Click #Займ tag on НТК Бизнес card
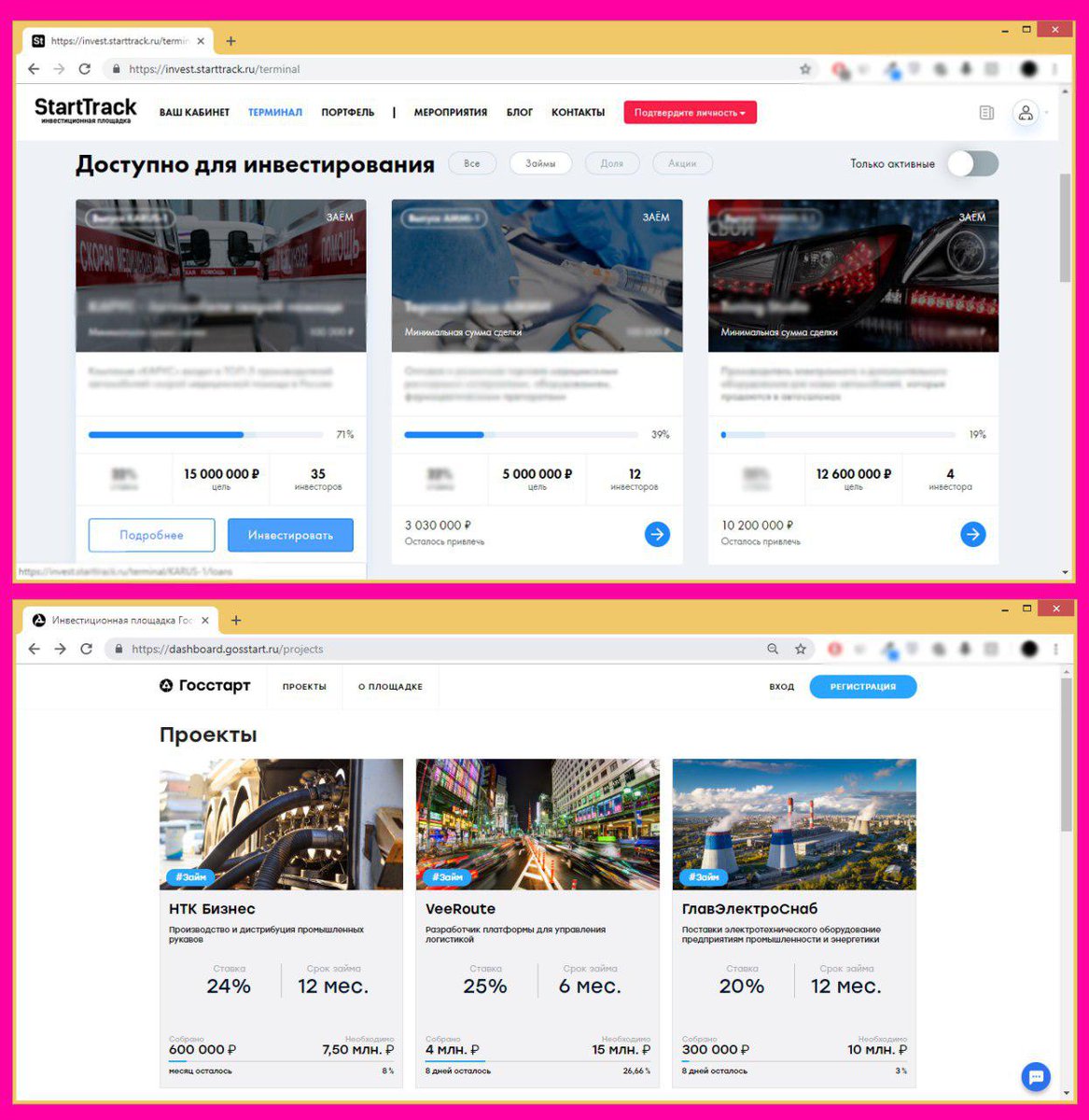Image resolution: width=1089 pixels, height=1120 pixels. point(191,877)
